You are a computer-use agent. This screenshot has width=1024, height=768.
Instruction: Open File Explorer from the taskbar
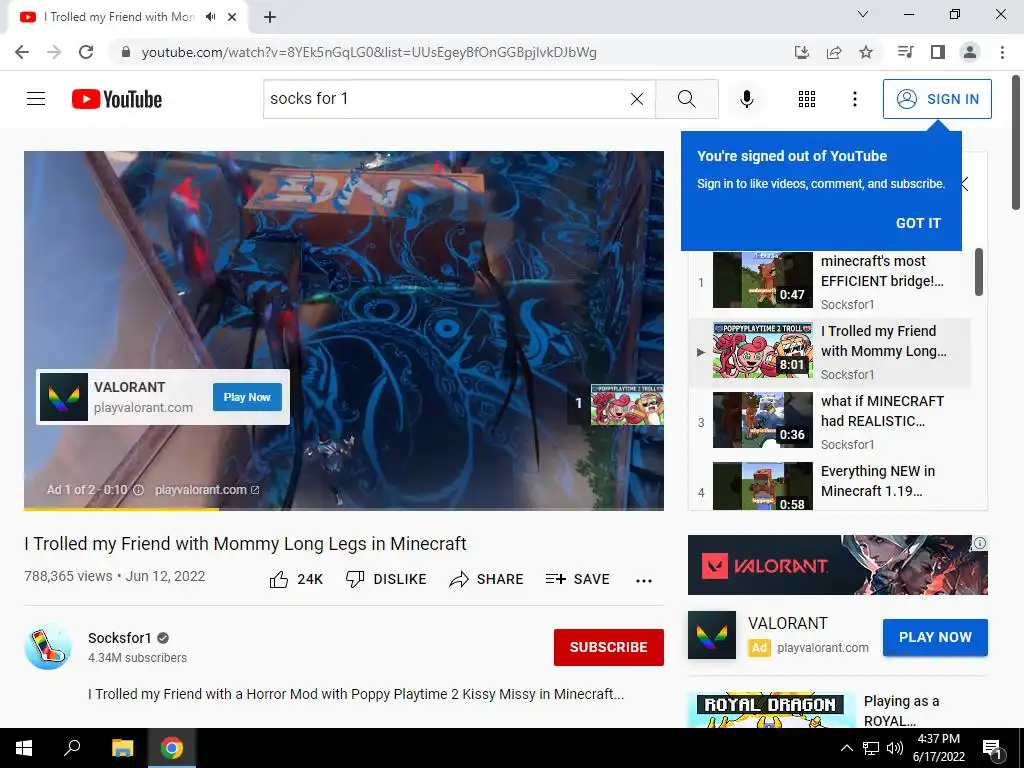click(x=122, y=748)
